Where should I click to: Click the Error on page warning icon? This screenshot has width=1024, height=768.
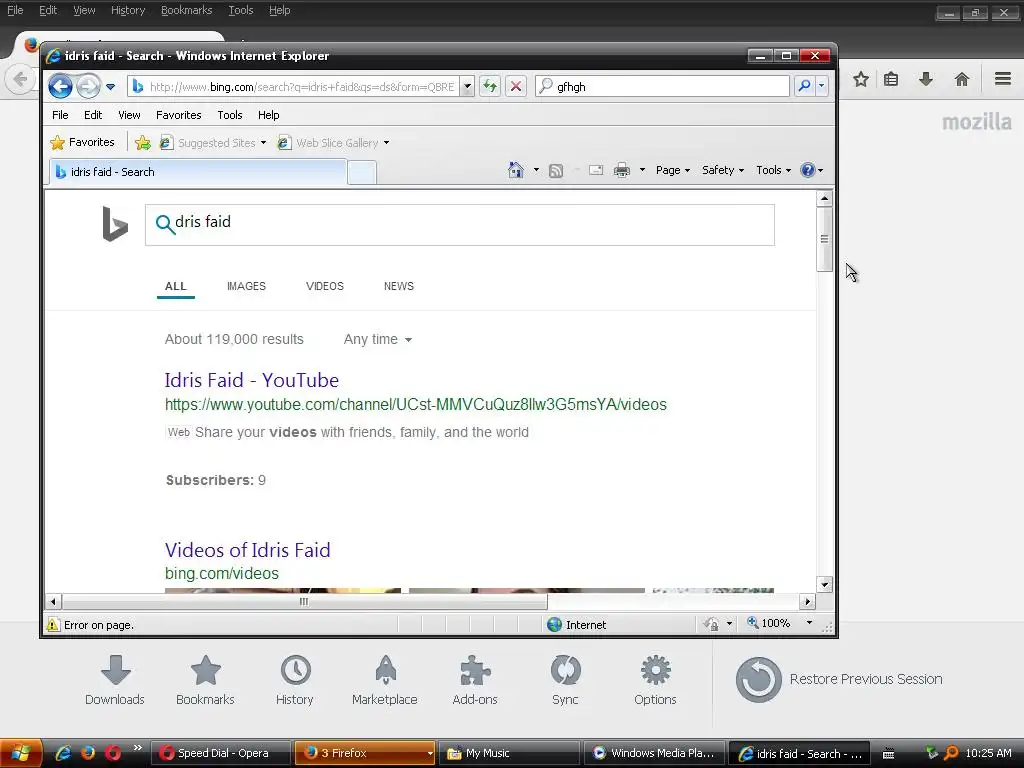(53, 625)
